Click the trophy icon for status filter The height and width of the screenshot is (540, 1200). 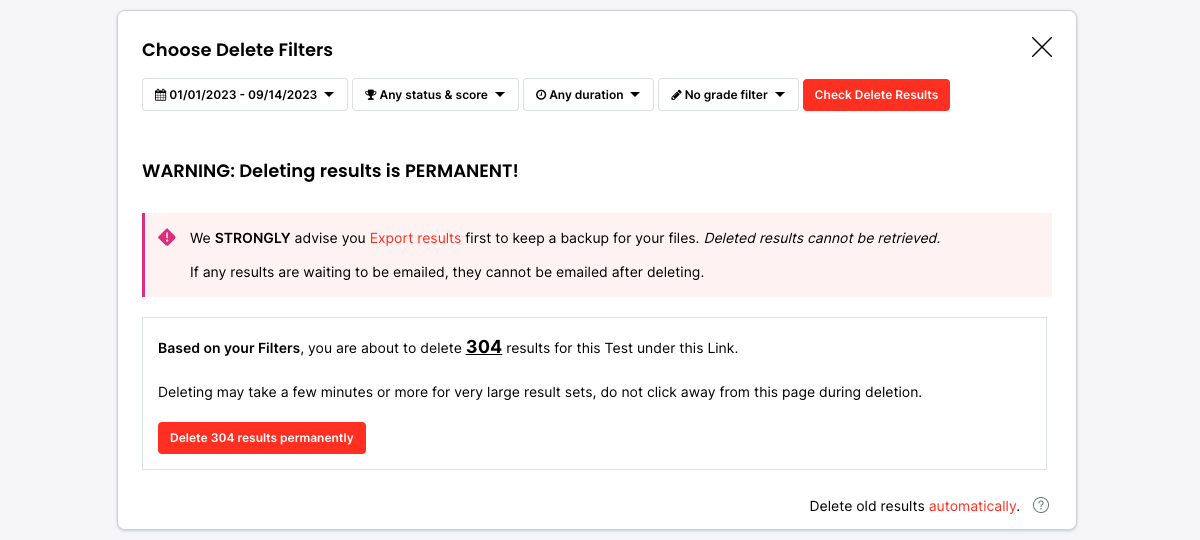tap(370, 95)
